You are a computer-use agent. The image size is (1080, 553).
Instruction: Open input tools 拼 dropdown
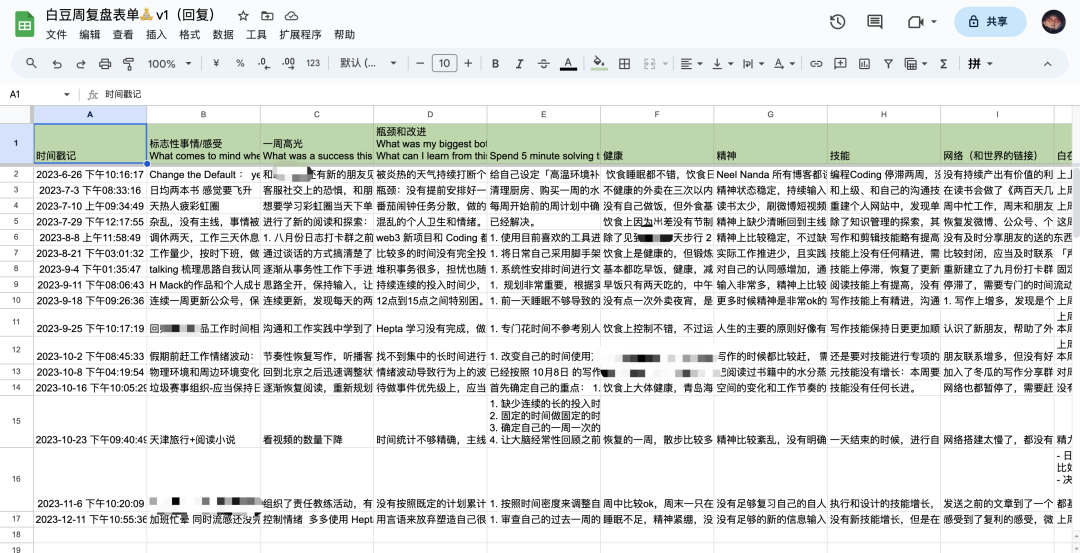[x=980, y=63]
